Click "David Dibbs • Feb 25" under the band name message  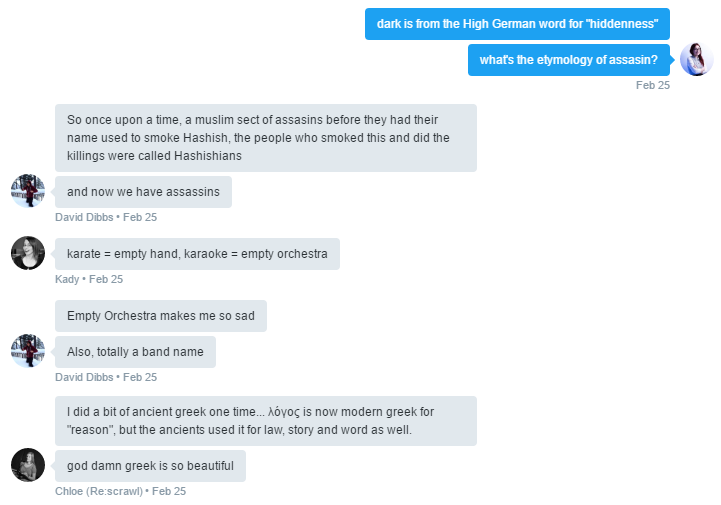point(106,377)
